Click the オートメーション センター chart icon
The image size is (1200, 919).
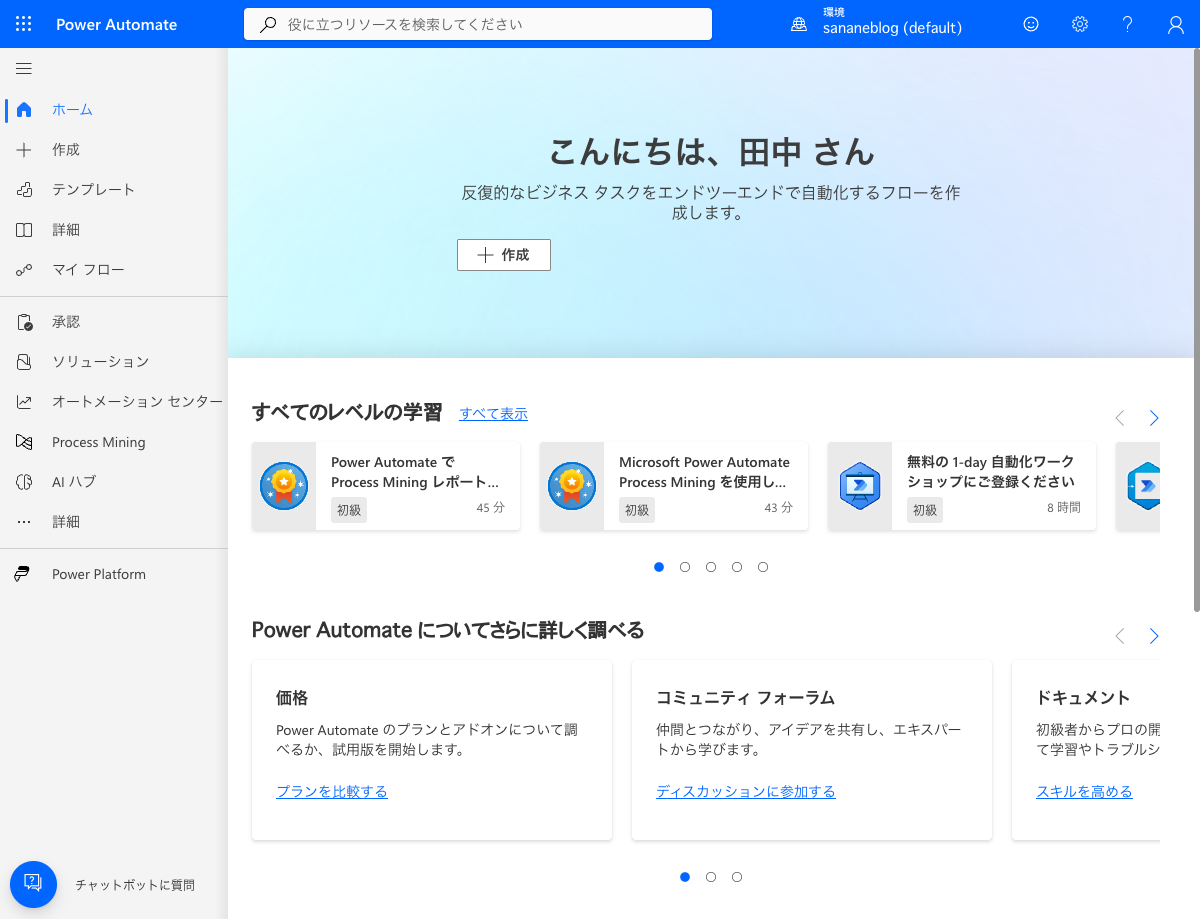click(x=24, y=402)
